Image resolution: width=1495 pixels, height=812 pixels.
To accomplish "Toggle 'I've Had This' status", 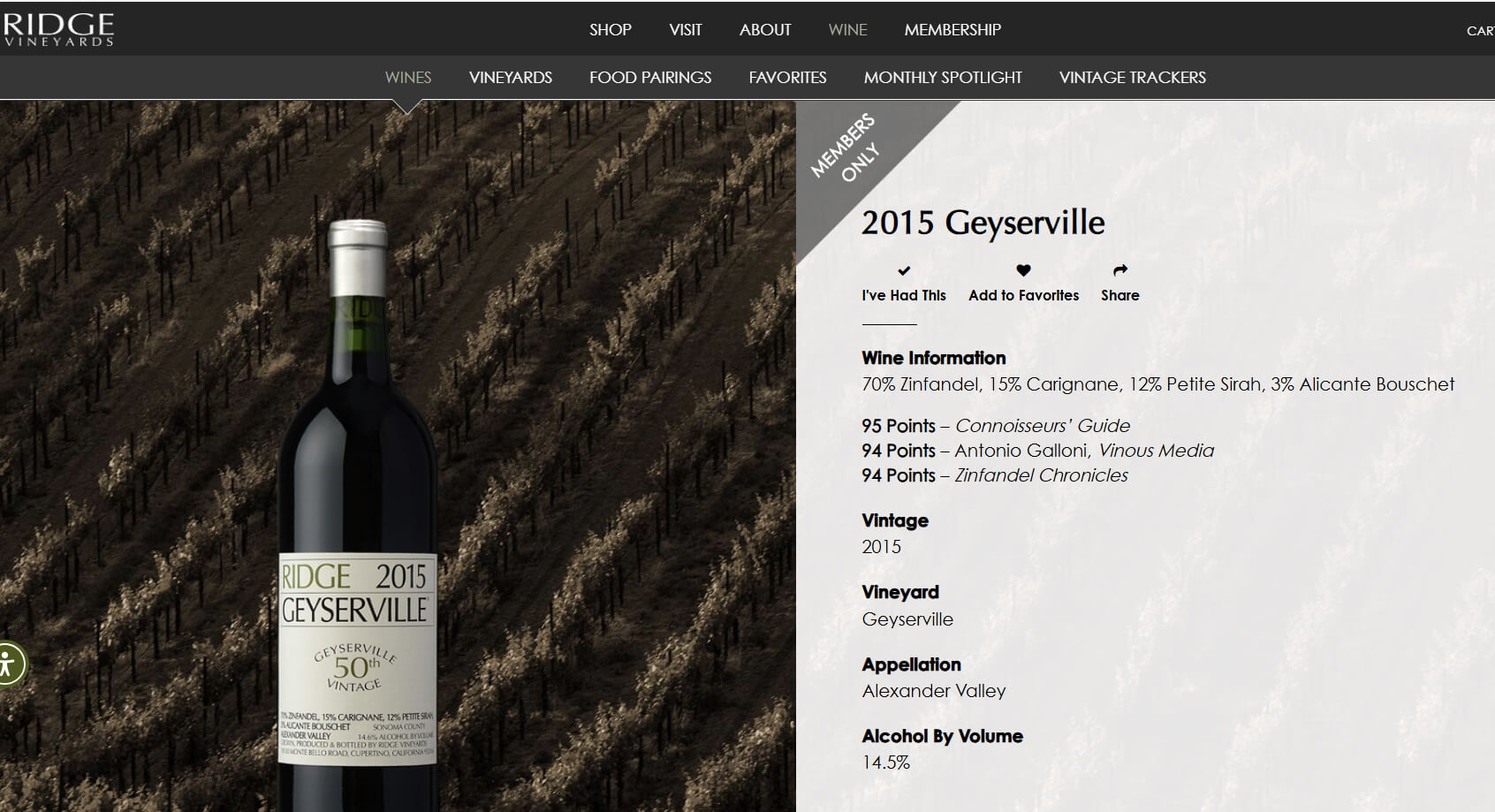I will [903, 295].
